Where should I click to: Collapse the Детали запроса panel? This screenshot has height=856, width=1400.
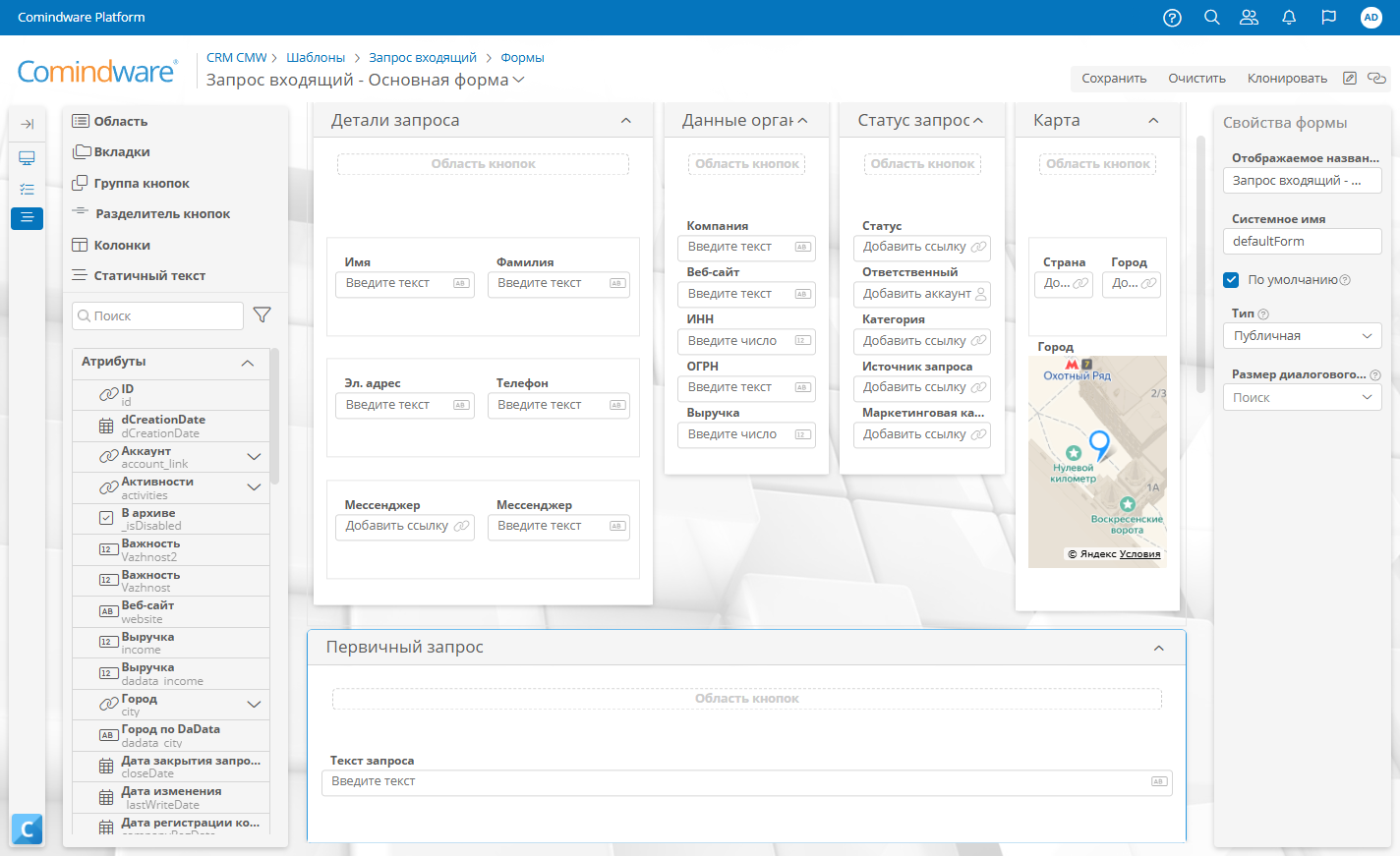pos(626,121)
